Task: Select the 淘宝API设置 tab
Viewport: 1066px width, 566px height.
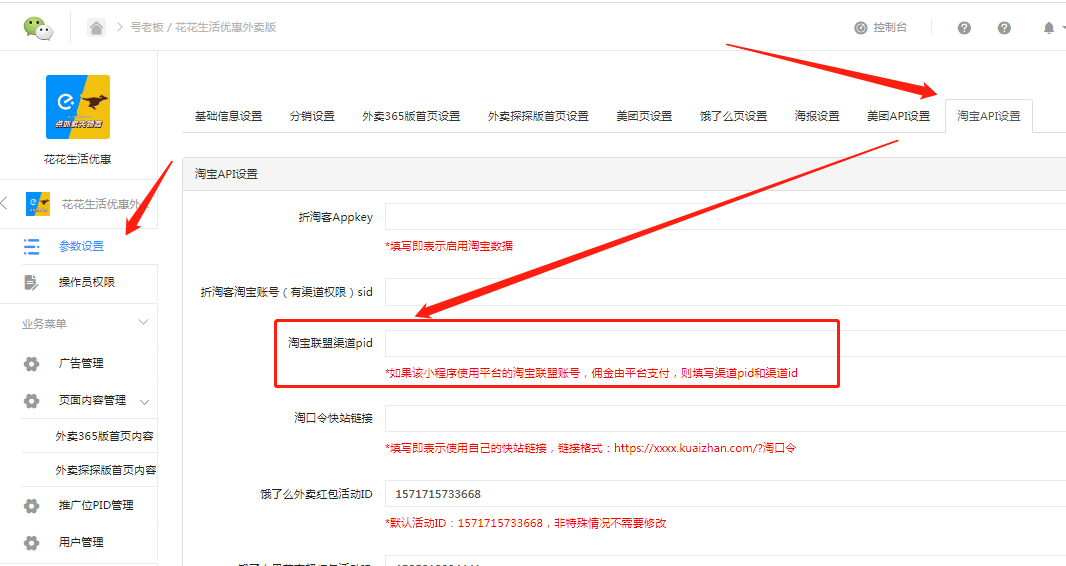Action: [x=989, y=116]
